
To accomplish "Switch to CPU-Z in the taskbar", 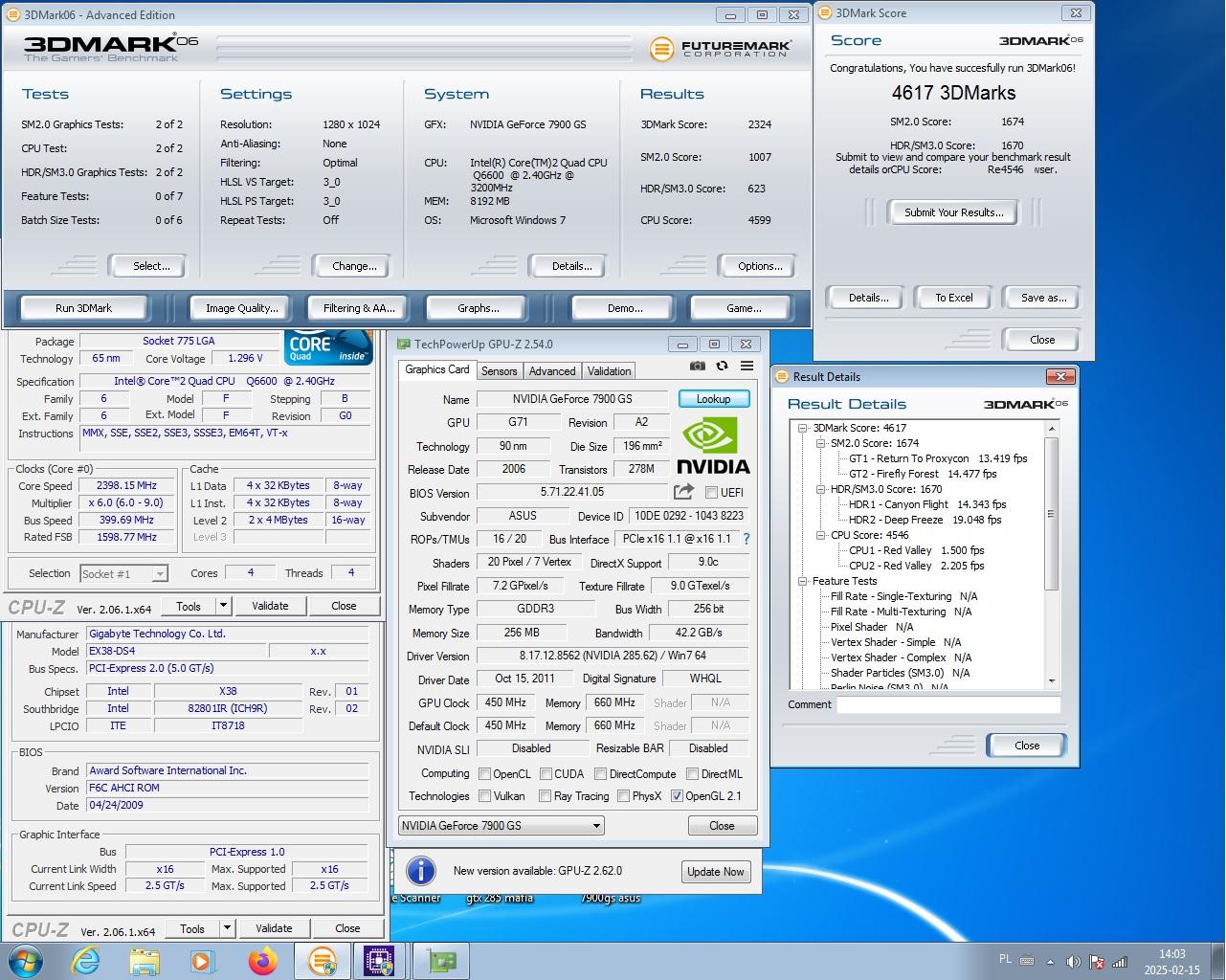I will click(380, 960).
